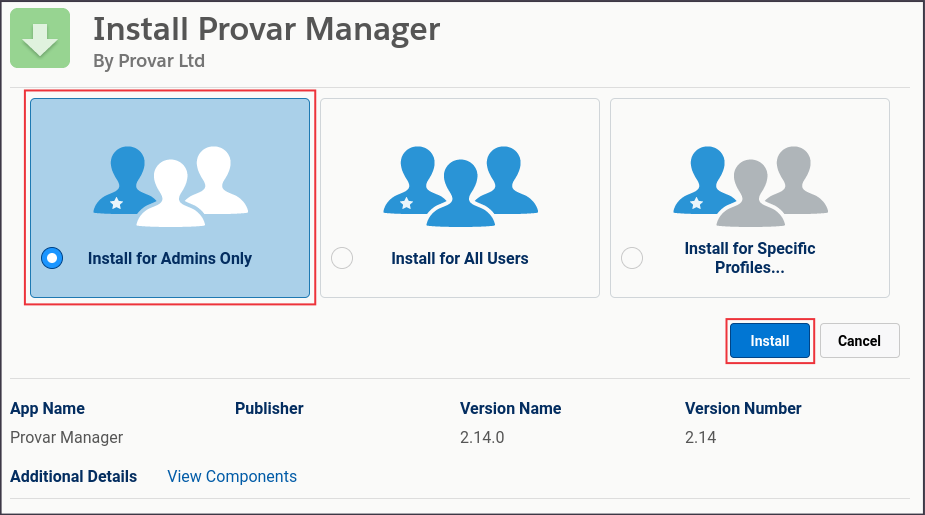Viewport: 925px width, 515px height.
Task: Select the Install for Specific Profiles radio button
Action: [x=632, y=258]
